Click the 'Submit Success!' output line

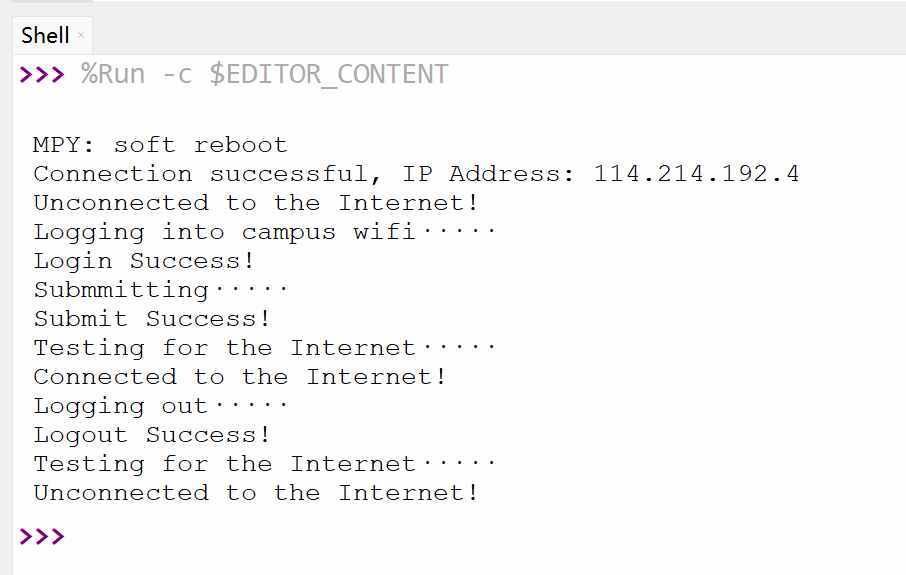tap(151, 319)
